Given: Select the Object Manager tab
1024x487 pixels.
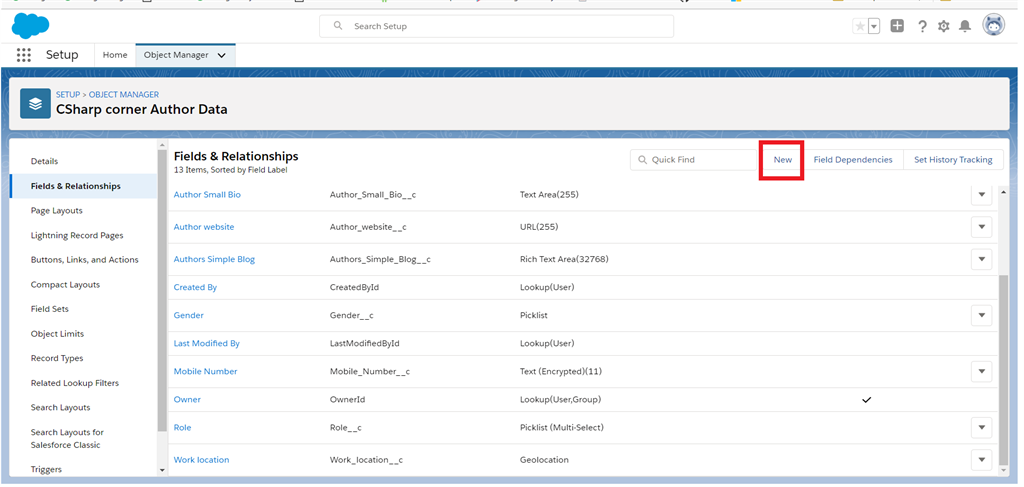Looking at the screenshot, I should pos(176,55).
